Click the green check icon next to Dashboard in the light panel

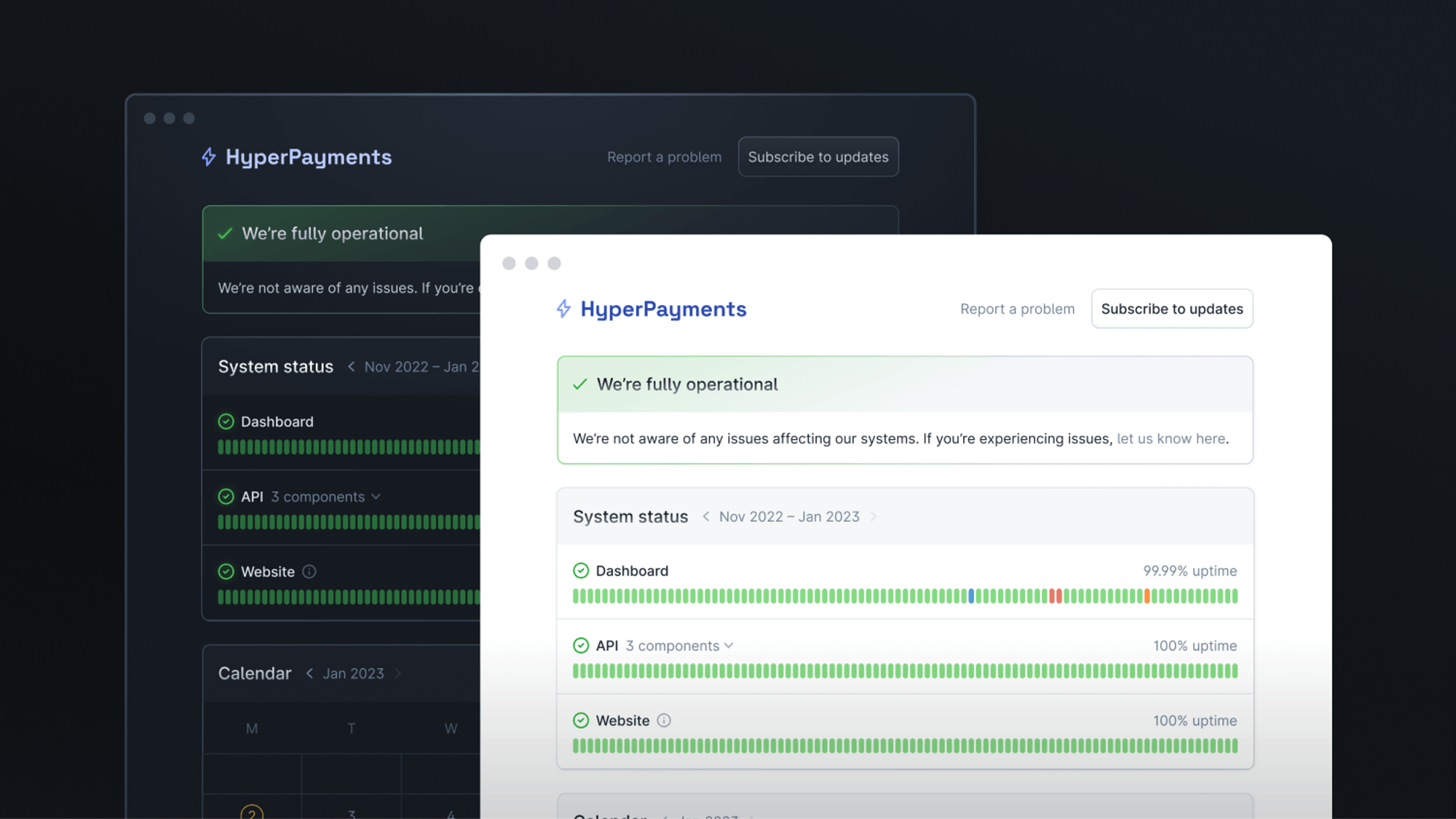click(x=581, y=570)
